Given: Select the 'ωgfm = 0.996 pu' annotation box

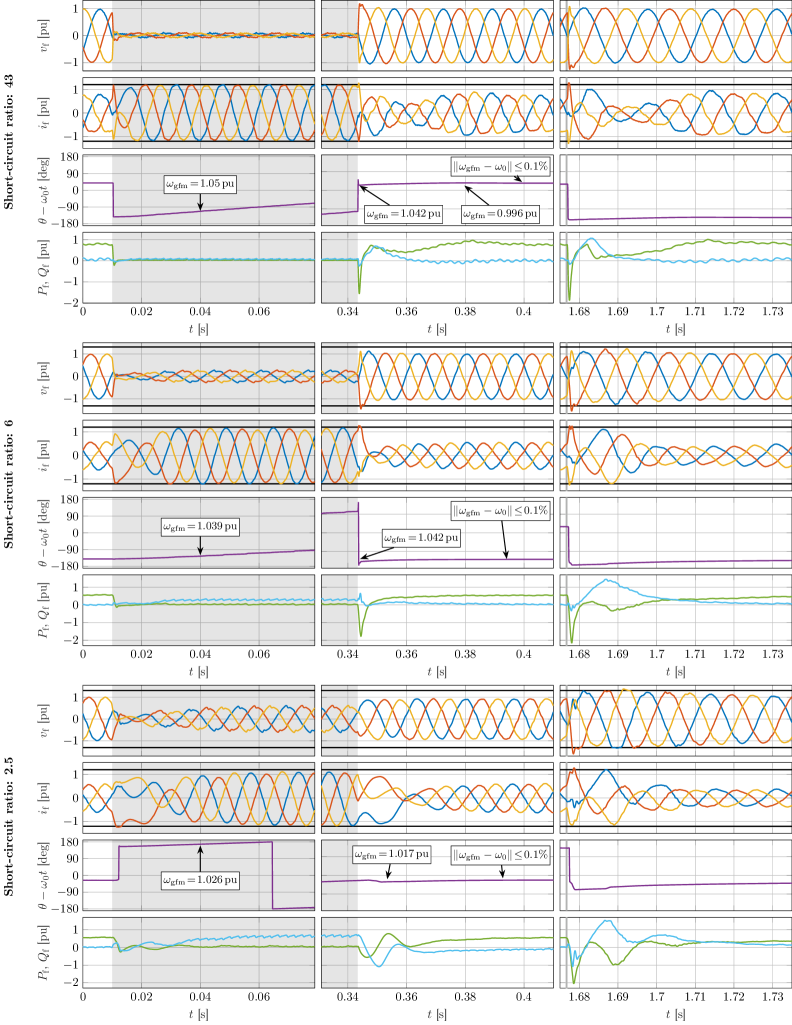Looking at the screenshot, I should [500, 214].
